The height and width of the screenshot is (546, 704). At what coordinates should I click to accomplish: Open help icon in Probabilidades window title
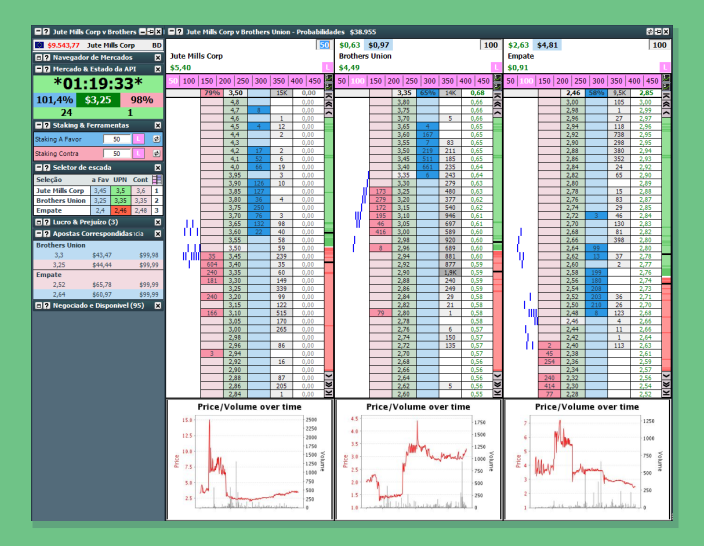click(180, 32)
